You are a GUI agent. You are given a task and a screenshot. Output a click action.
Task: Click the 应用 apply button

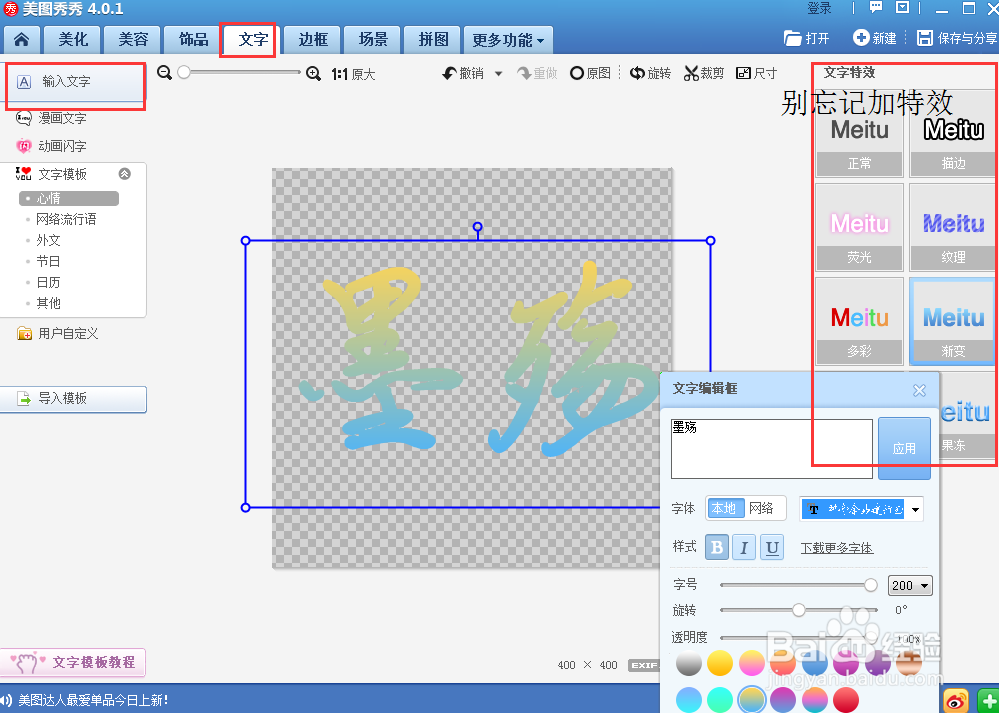pos(904,449)
